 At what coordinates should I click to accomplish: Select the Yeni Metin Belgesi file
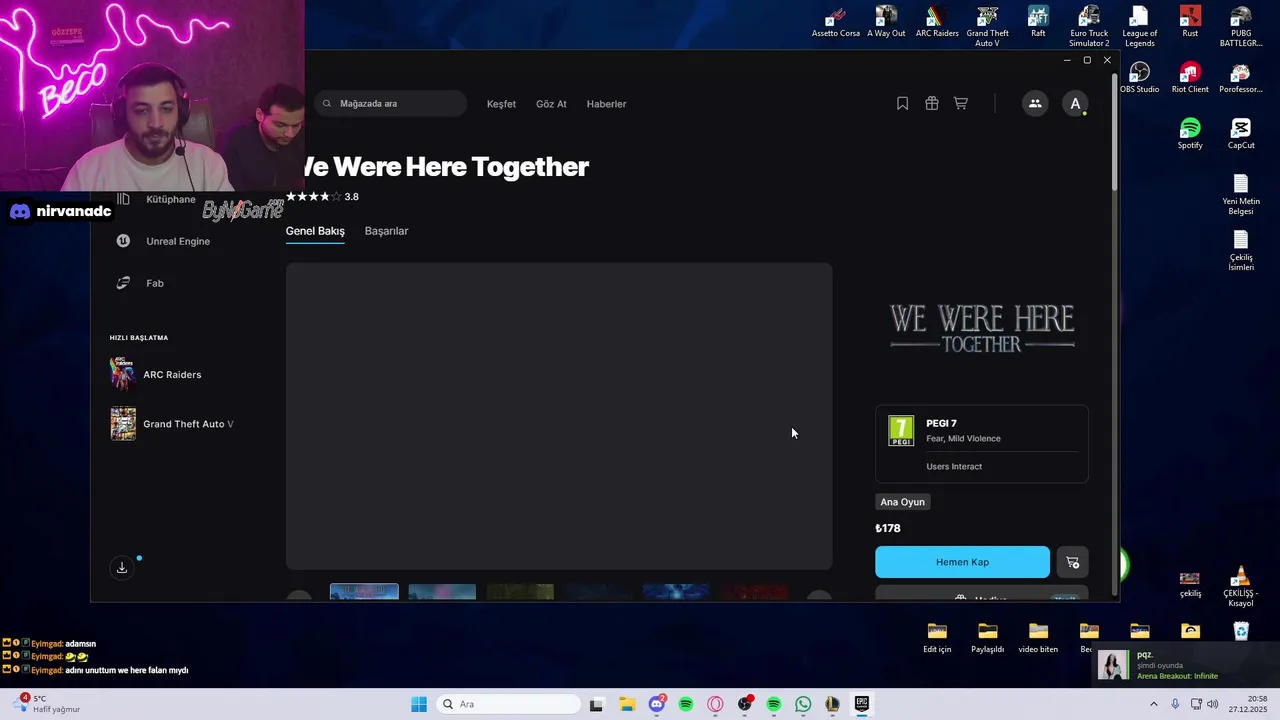1241,195
